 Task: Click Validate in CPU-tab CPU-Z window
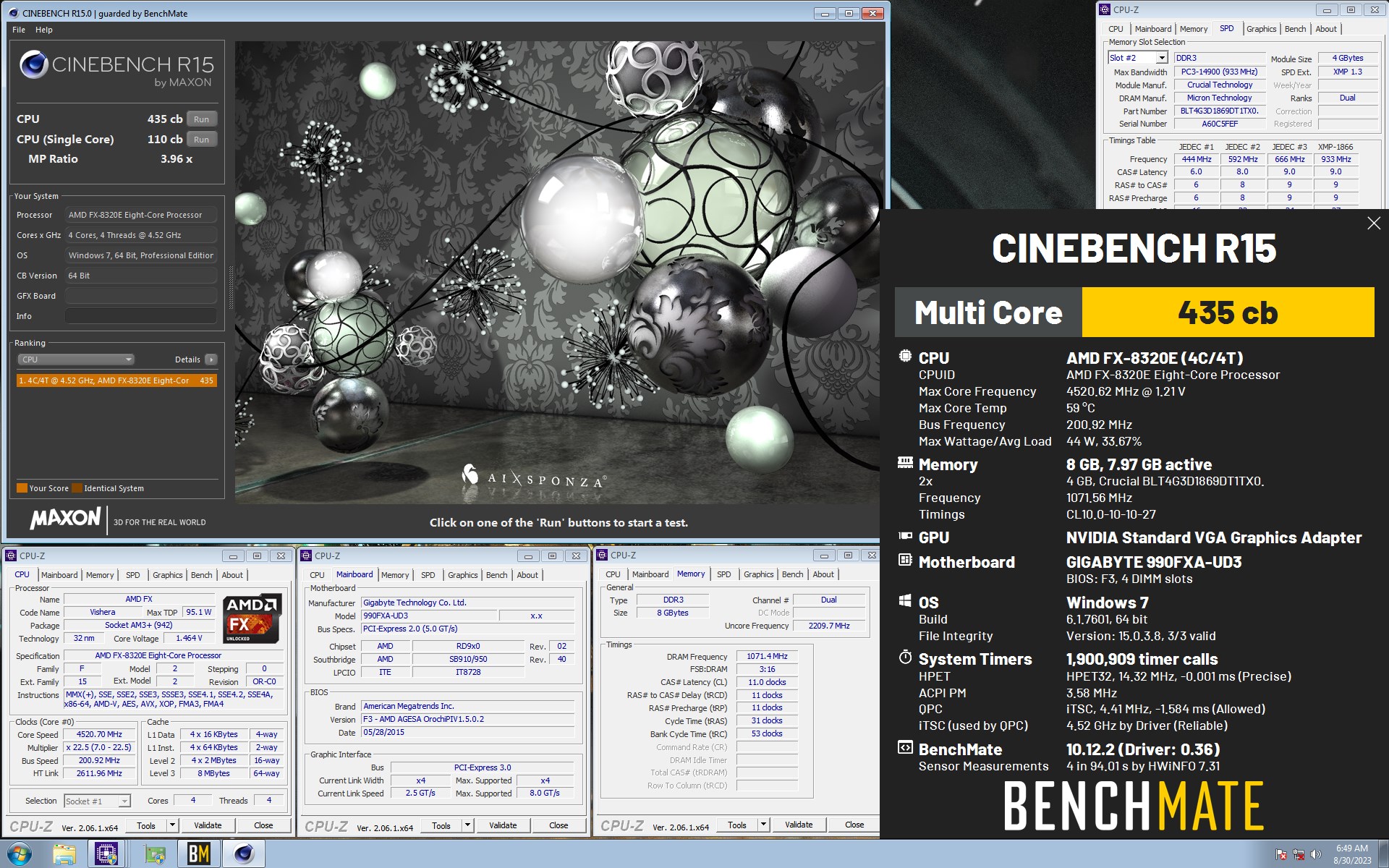click(x=208, y=825)
